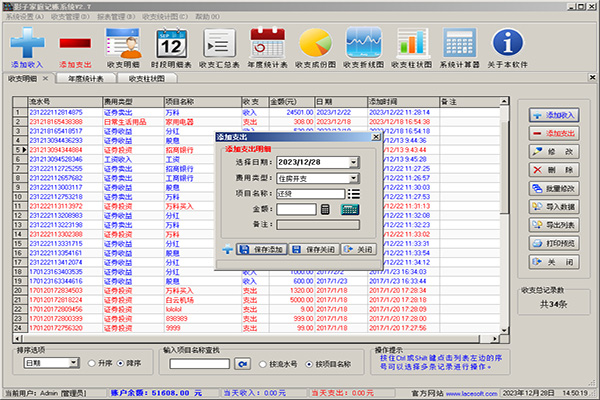The image size is (600, 400).
Task: Click the table horizontal scrollbar right arrow
Action: (x=495, y=339)
